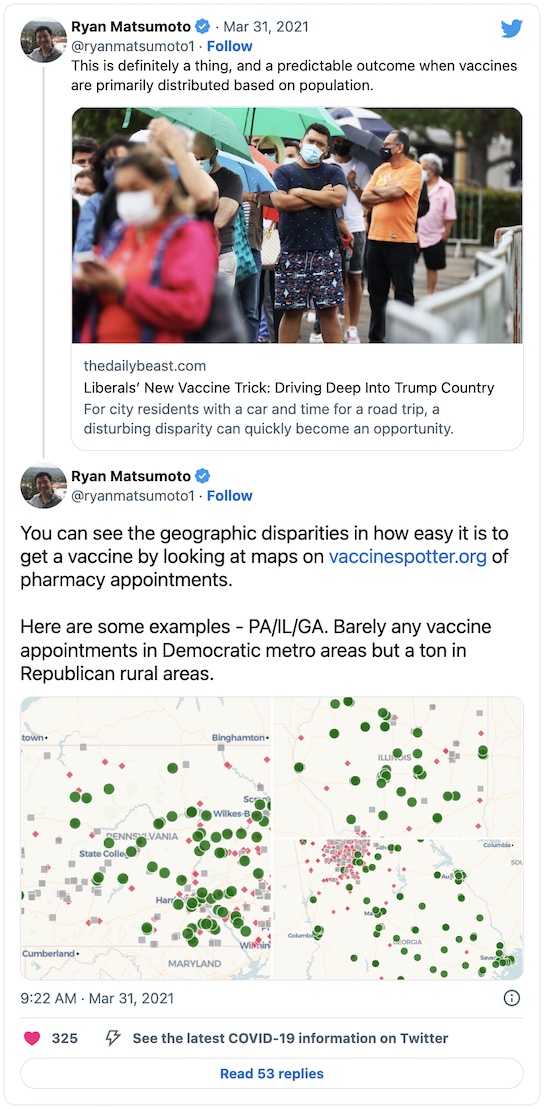Click verified badge beside top Ryan Matsumoto

203,27
